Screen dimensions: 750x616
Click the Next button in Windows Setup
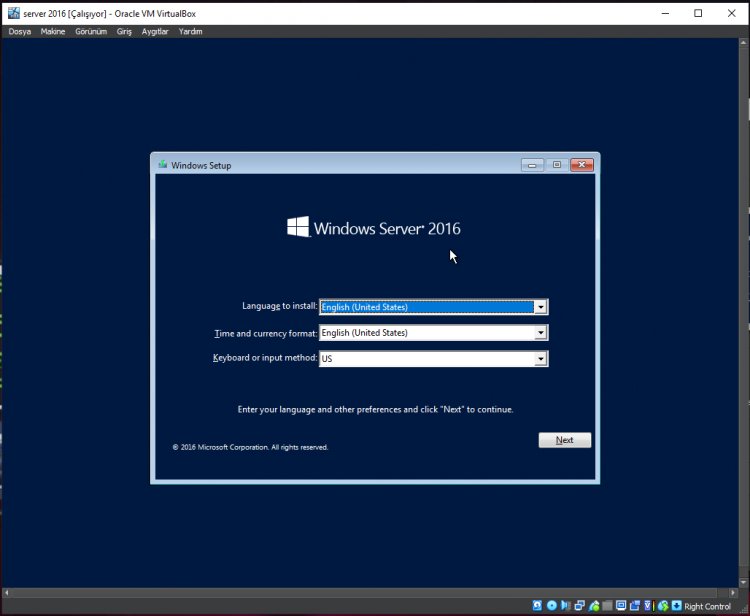pyautogui.click(x=564, y=440)
